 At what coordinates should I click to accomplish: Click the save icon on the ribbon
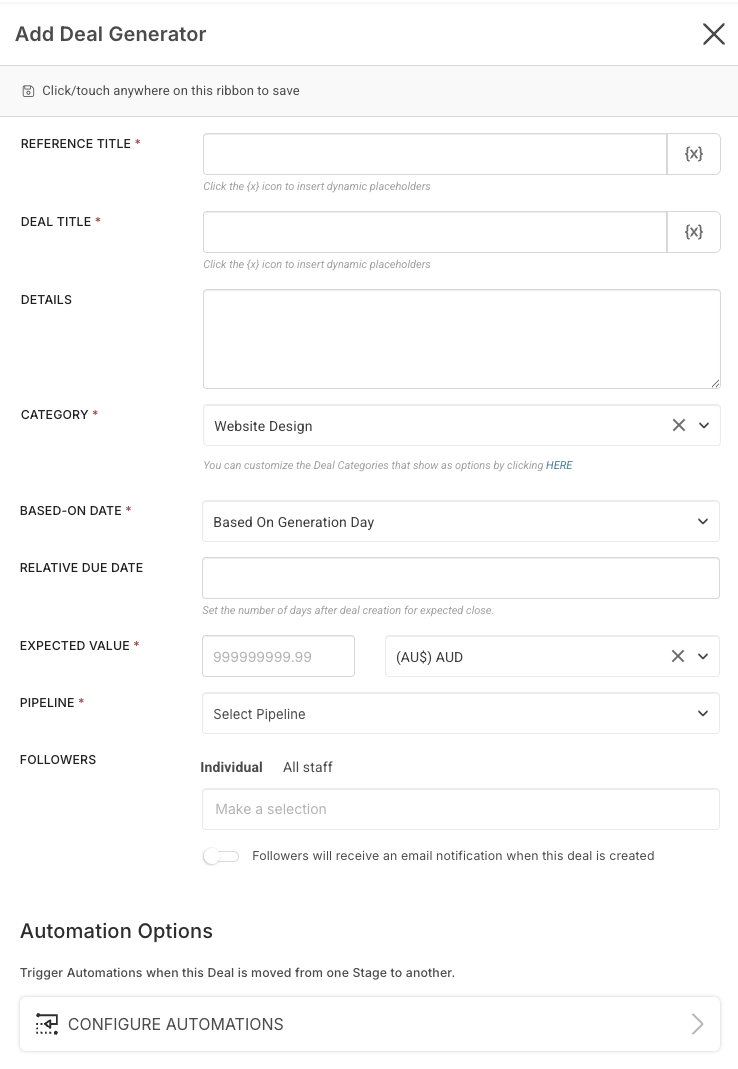(x=28, y=91)
